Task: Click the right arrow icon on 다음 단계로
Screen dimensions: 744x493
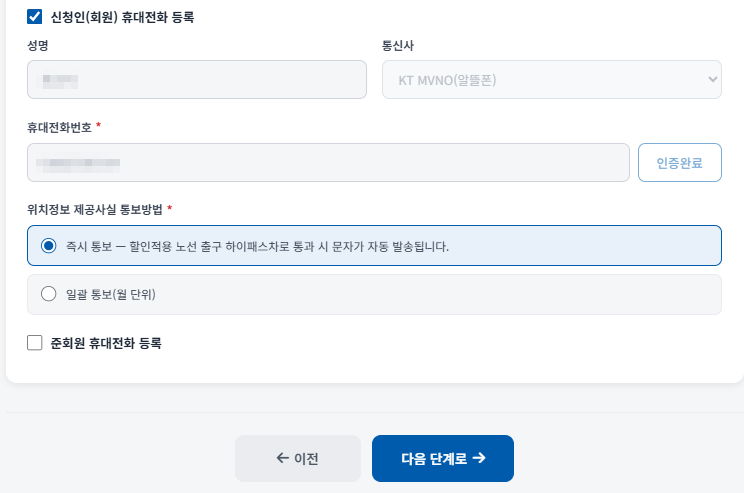Action: click(x=479, y=457)
